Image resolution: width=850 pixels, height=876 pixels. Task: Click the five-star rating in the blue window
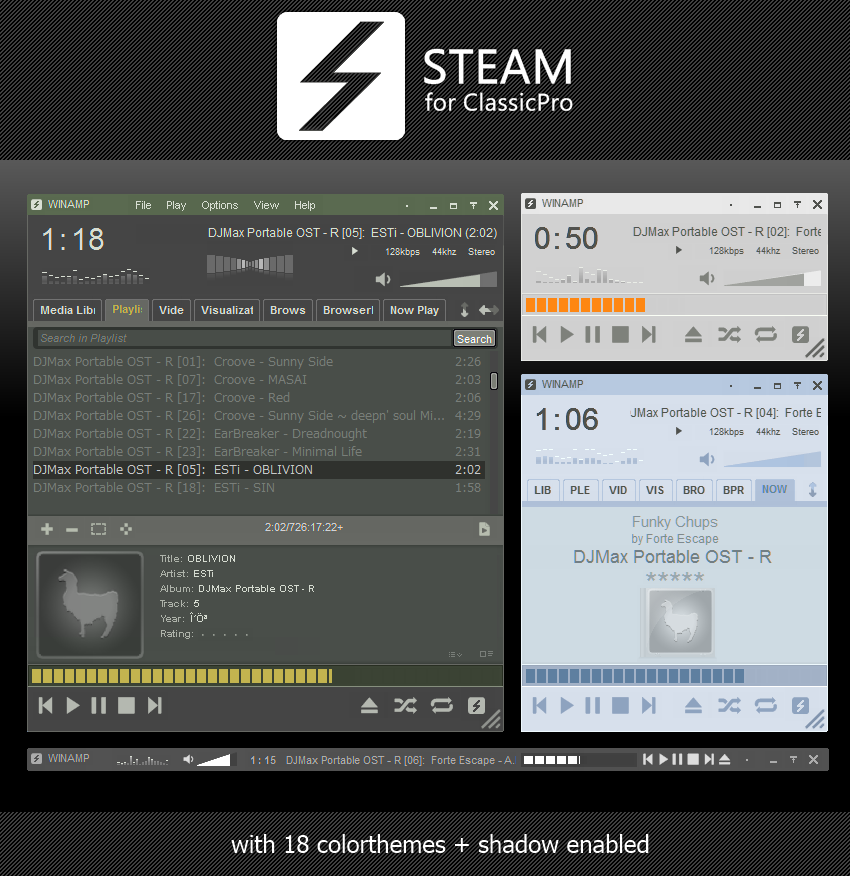pyautogui.click(x=675, y=577)
